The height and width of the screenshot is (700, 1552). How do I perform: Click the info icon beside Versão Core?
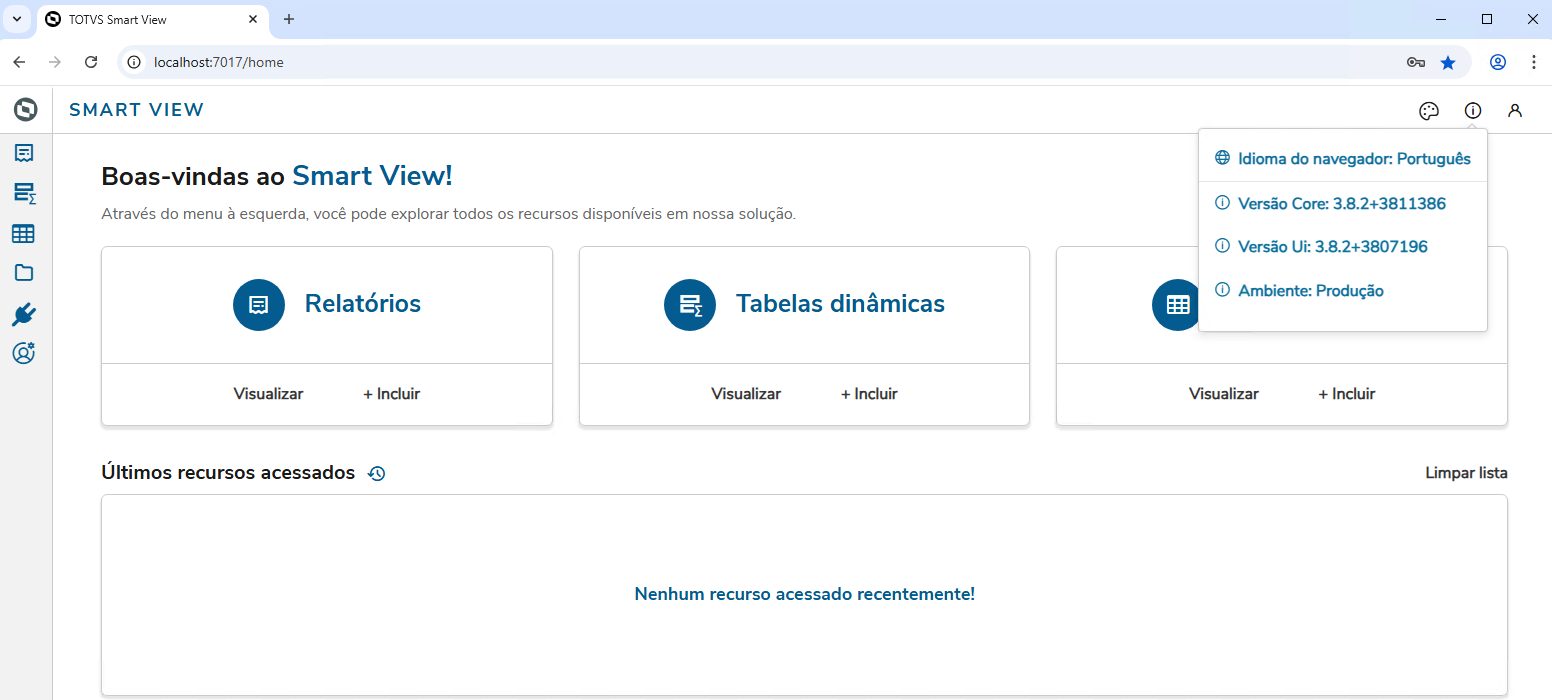point(1222,203)
